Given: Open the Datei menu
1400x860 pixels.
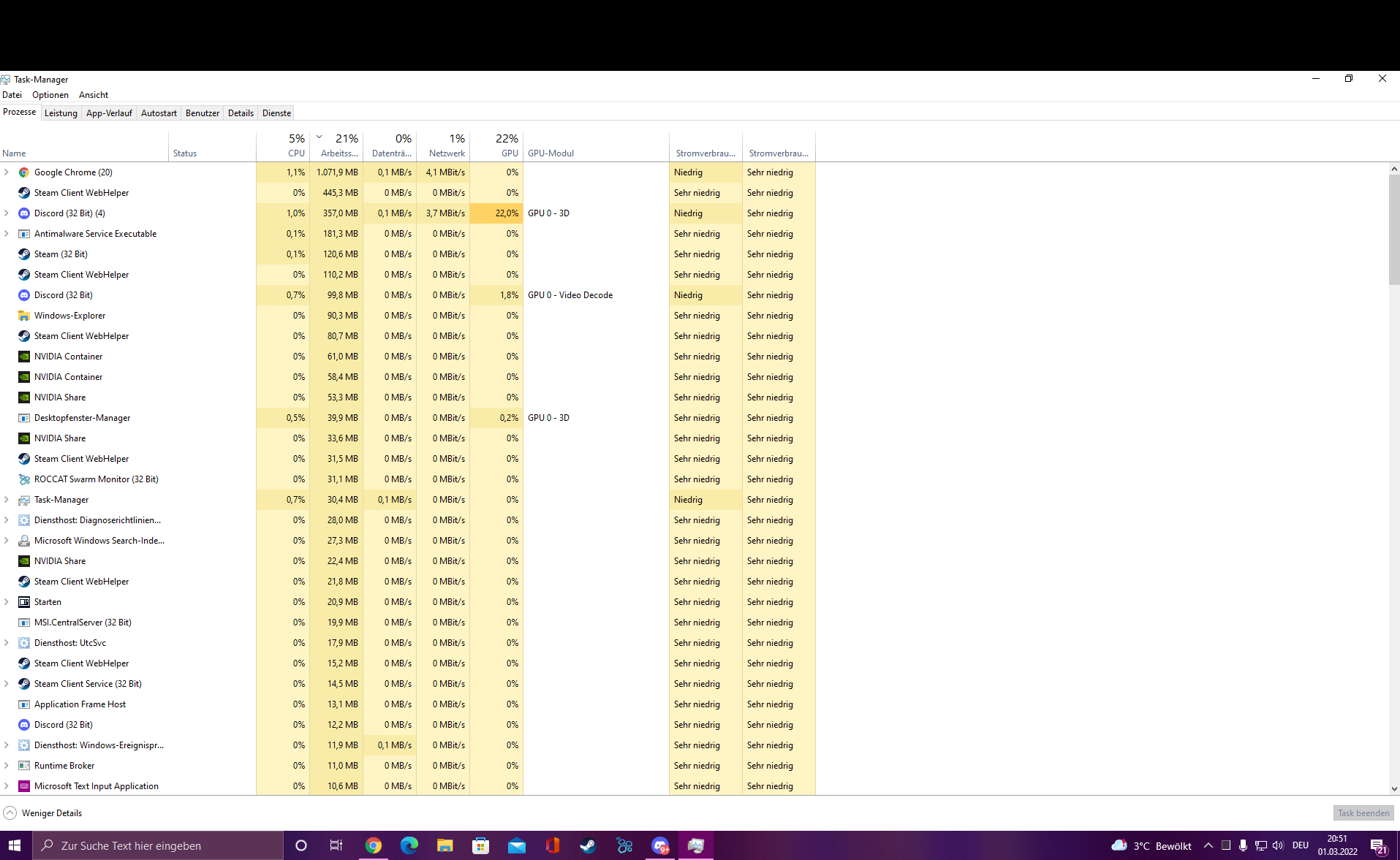Looking at the screenshot, I should click(12, 95).
